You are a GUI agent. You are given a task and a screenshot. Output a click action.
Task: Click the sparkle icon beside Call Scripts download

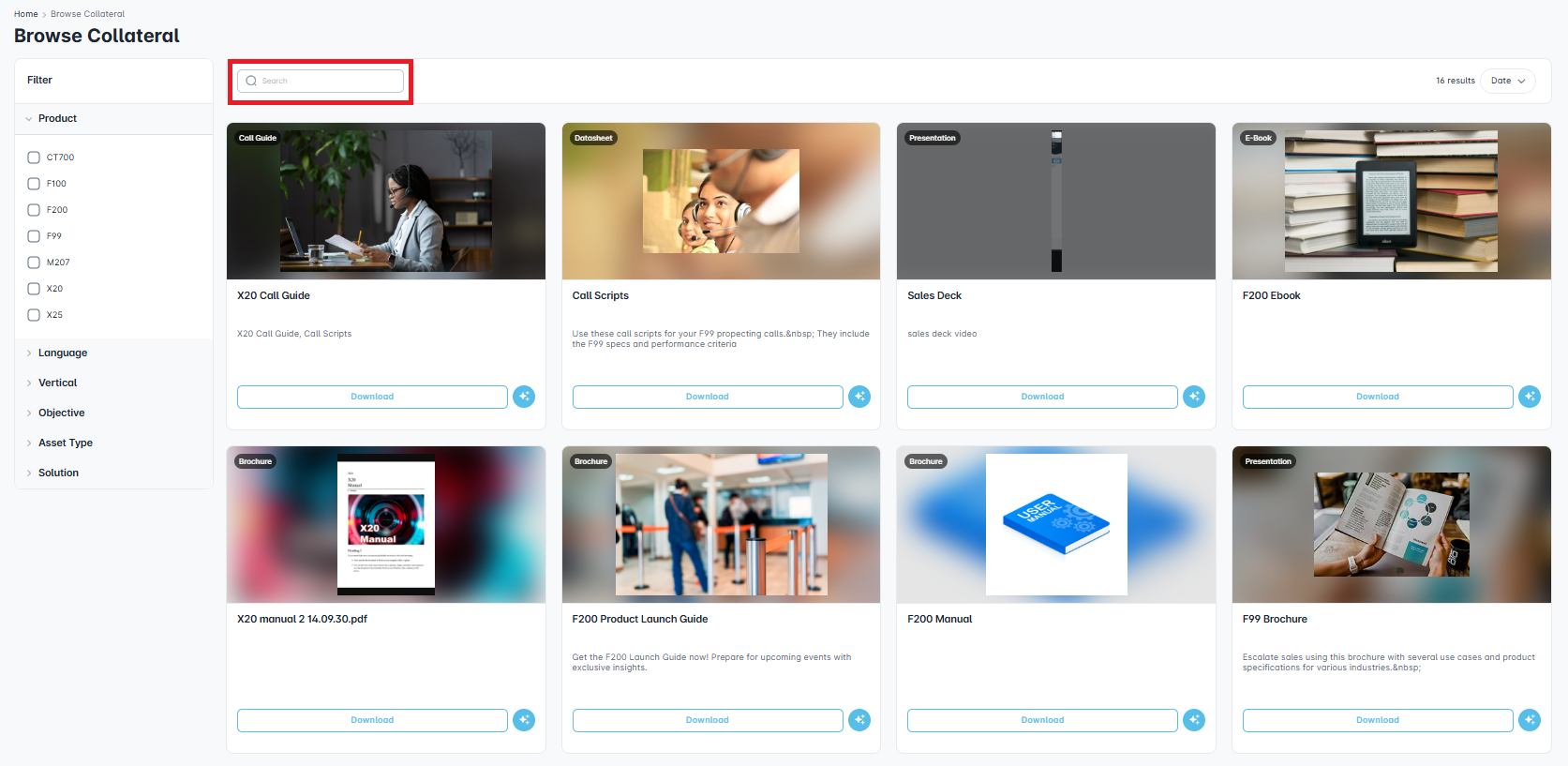click(x=859, y=397)
